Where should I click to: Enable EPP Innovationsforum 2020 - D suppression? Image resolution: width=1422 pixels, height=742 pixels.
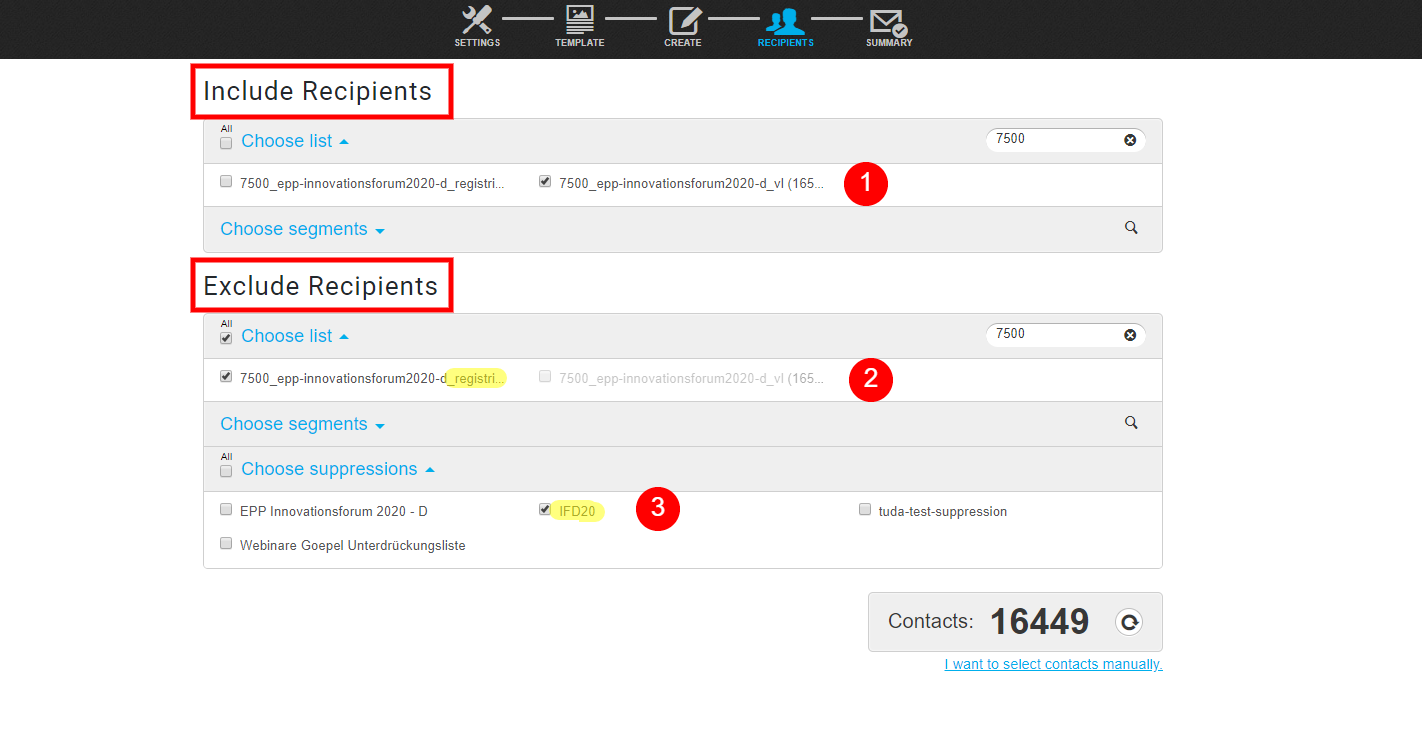click(226, 510)
